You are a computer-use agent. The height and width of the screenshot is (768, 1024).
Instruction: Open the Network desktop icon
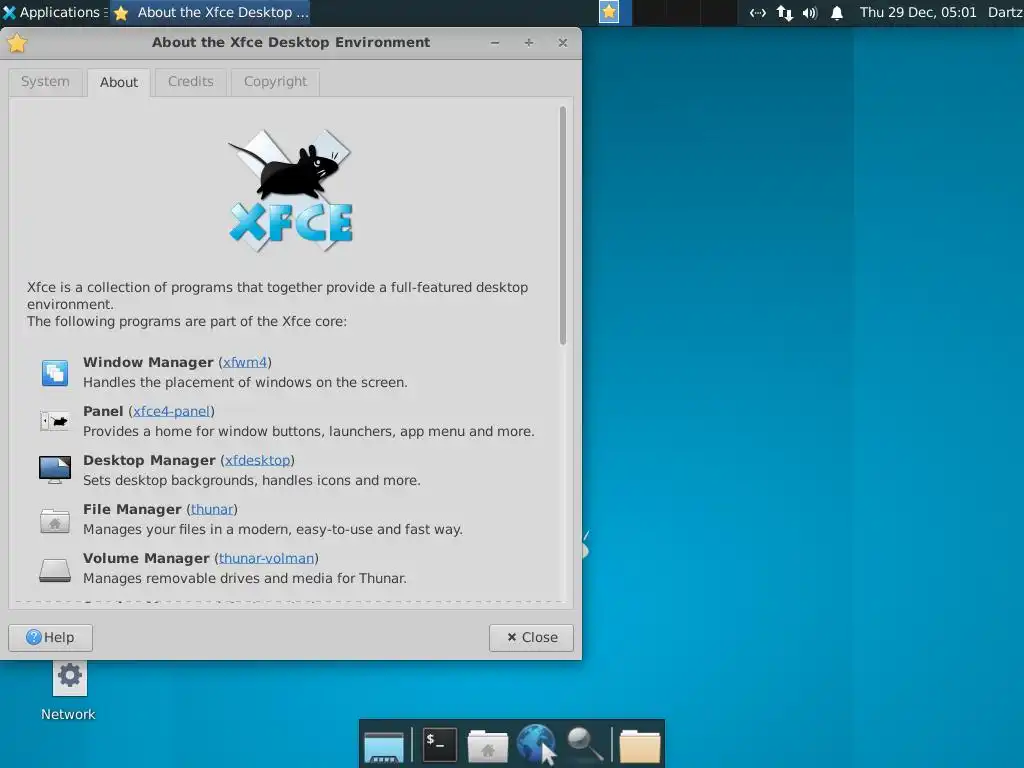pyautogui.click(x=69, y=689)
